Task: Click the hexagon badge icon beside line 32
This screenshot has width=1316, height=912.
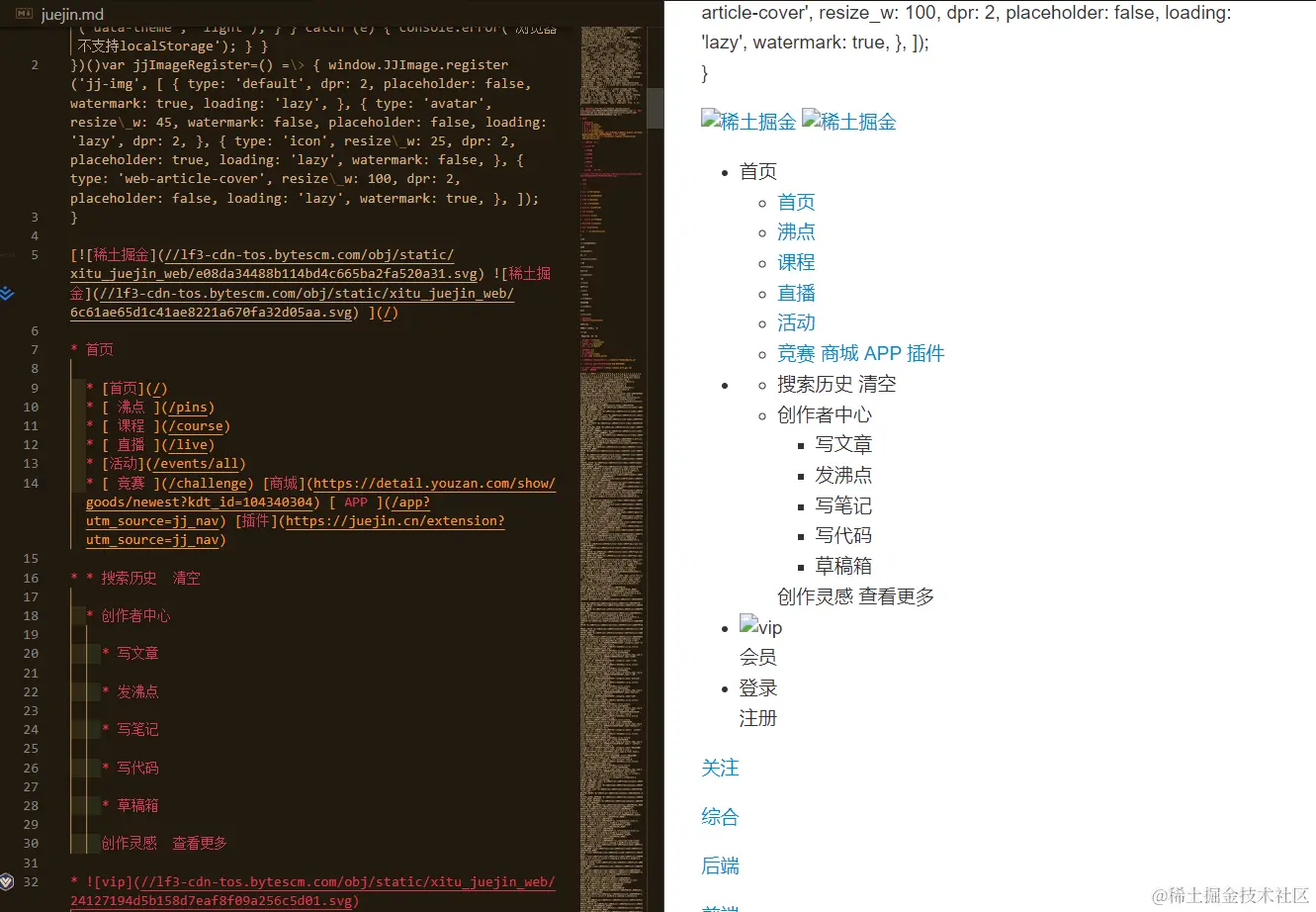Action: pos(7,881)
